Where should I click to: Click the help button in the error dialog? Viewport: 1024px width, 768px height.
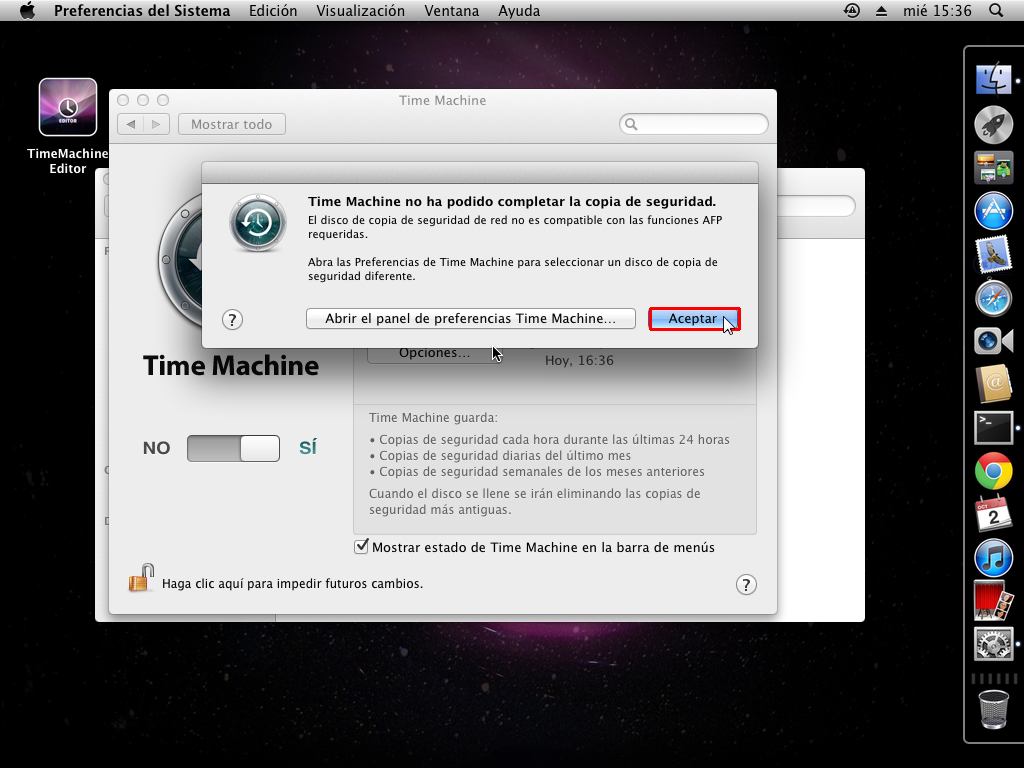(x=232, y=319)
